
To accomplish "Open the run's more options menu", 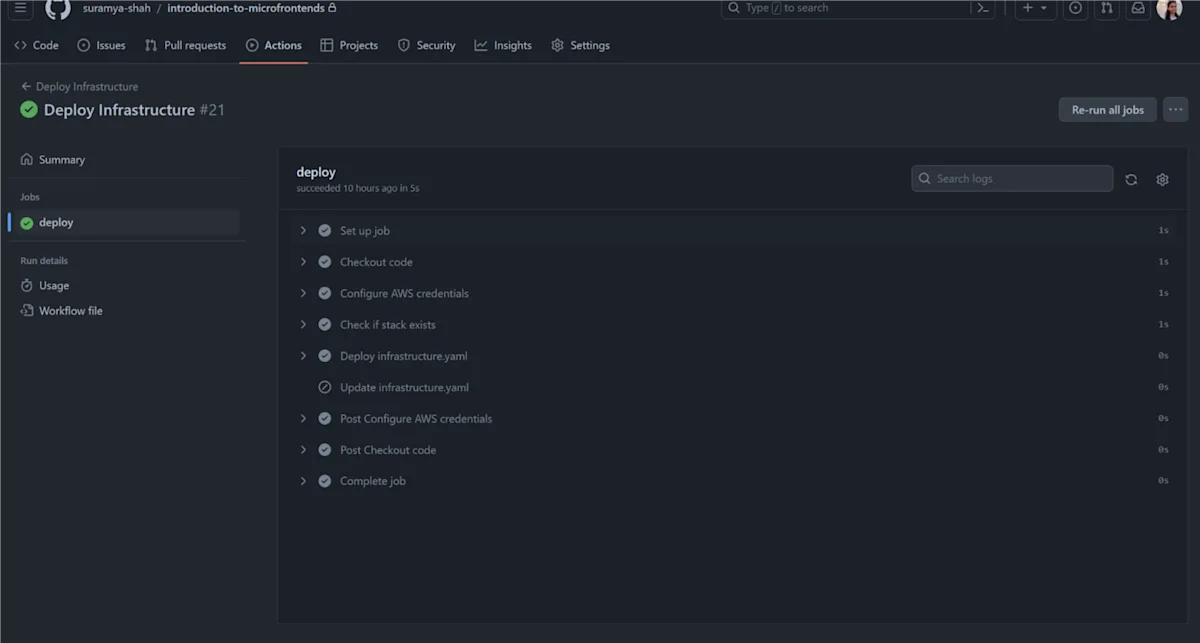I will pos(1176,110).
